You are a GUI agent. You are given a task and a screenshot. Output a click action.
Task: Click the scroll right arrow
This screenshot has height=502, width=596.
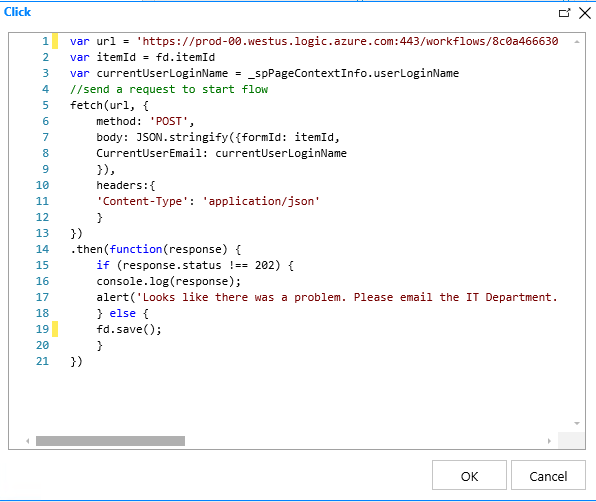click(549, 441)
